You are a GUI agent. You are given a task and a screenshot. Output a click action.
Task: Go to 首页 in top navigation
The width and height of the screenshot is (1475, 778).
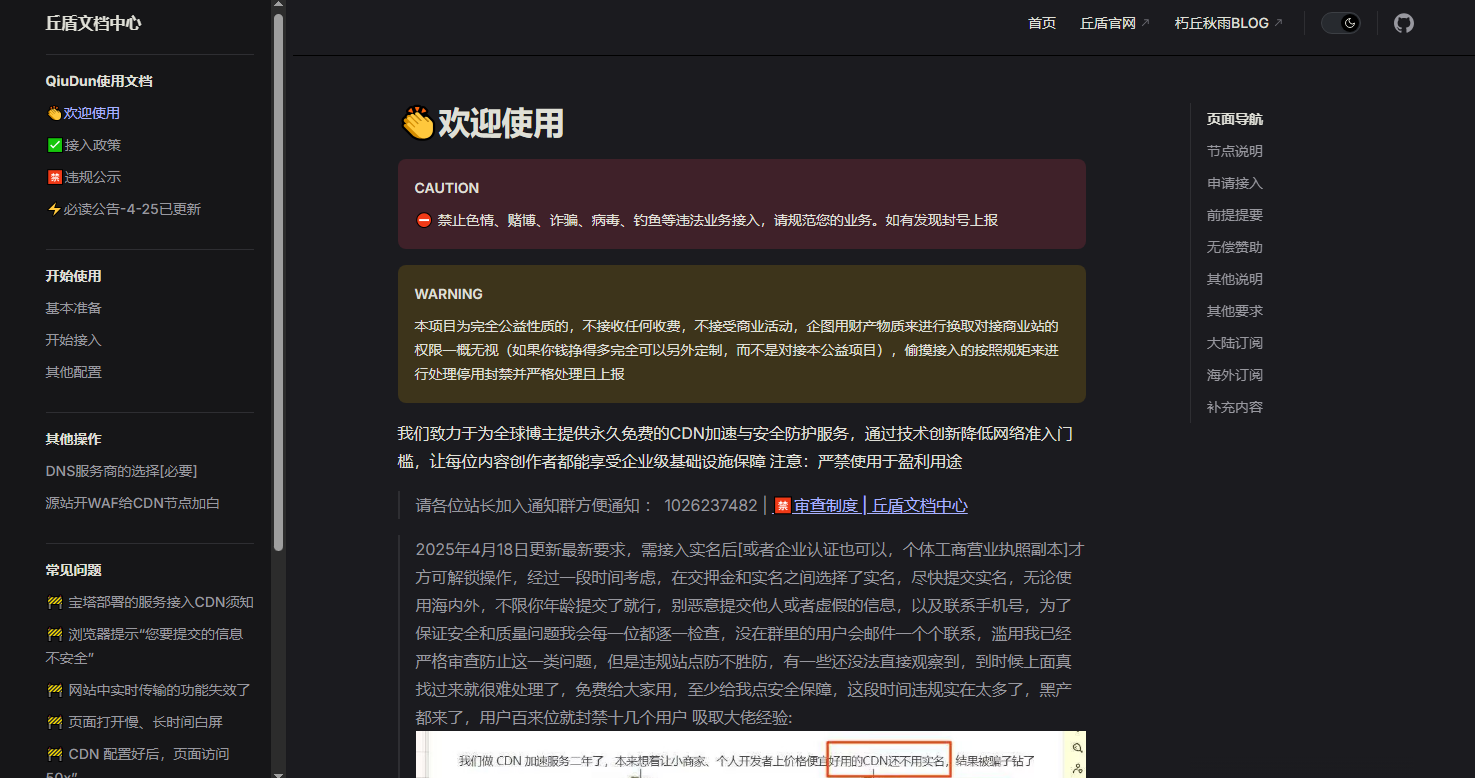pos(1041,23)
